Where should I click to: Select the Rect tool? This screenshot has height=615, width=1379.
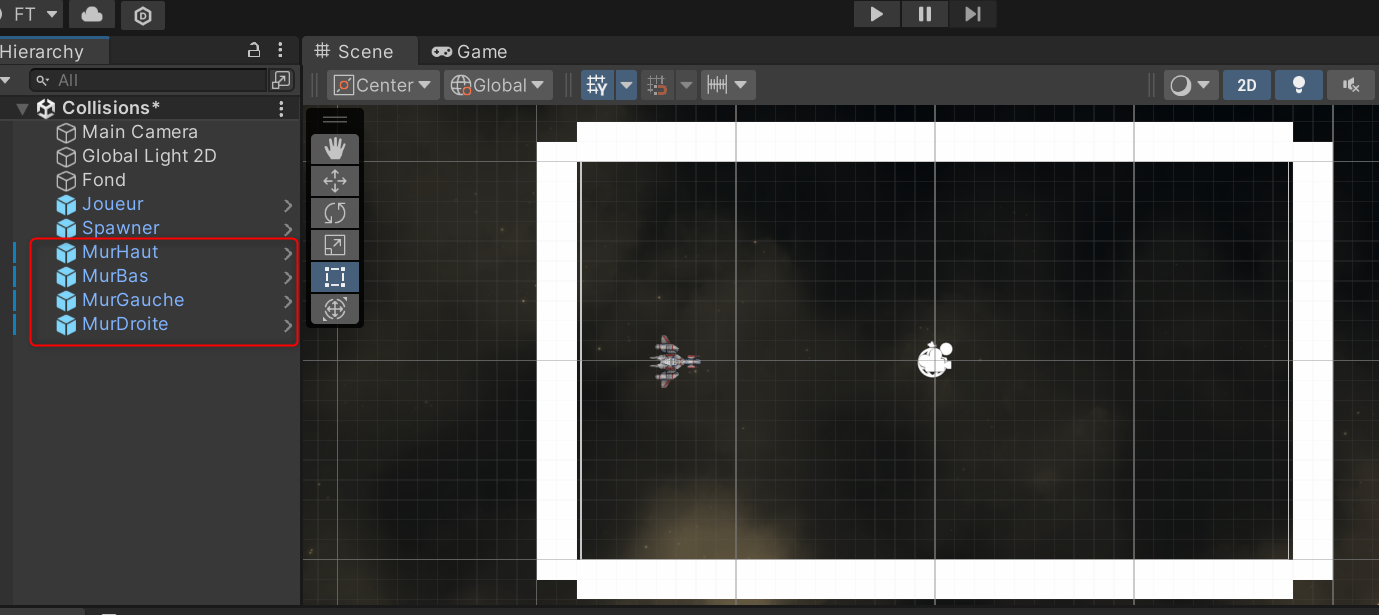tap(335, 277)
